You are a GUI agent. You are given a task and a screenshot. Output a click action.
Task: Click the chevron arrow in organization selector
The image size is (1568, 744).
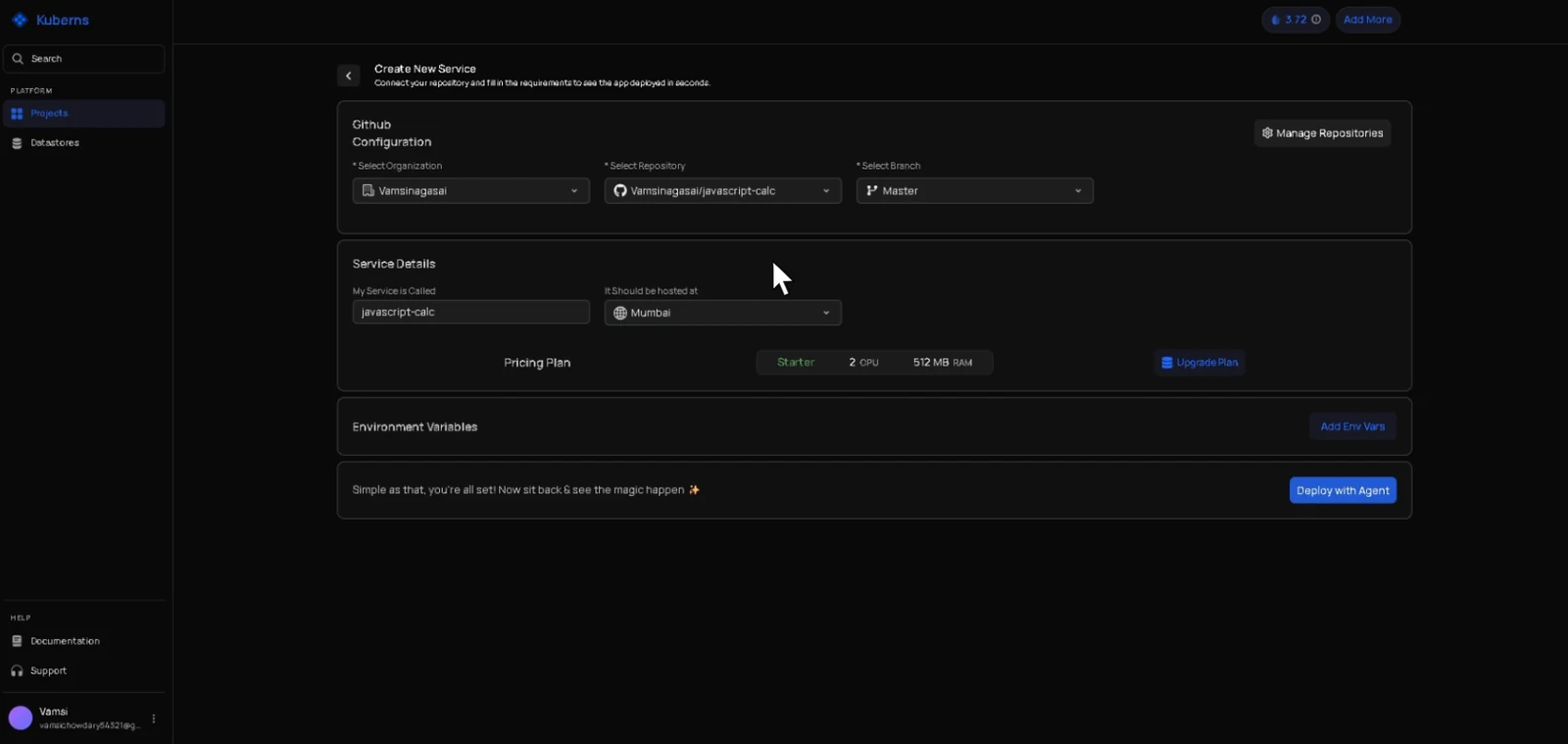click(574, 191)
